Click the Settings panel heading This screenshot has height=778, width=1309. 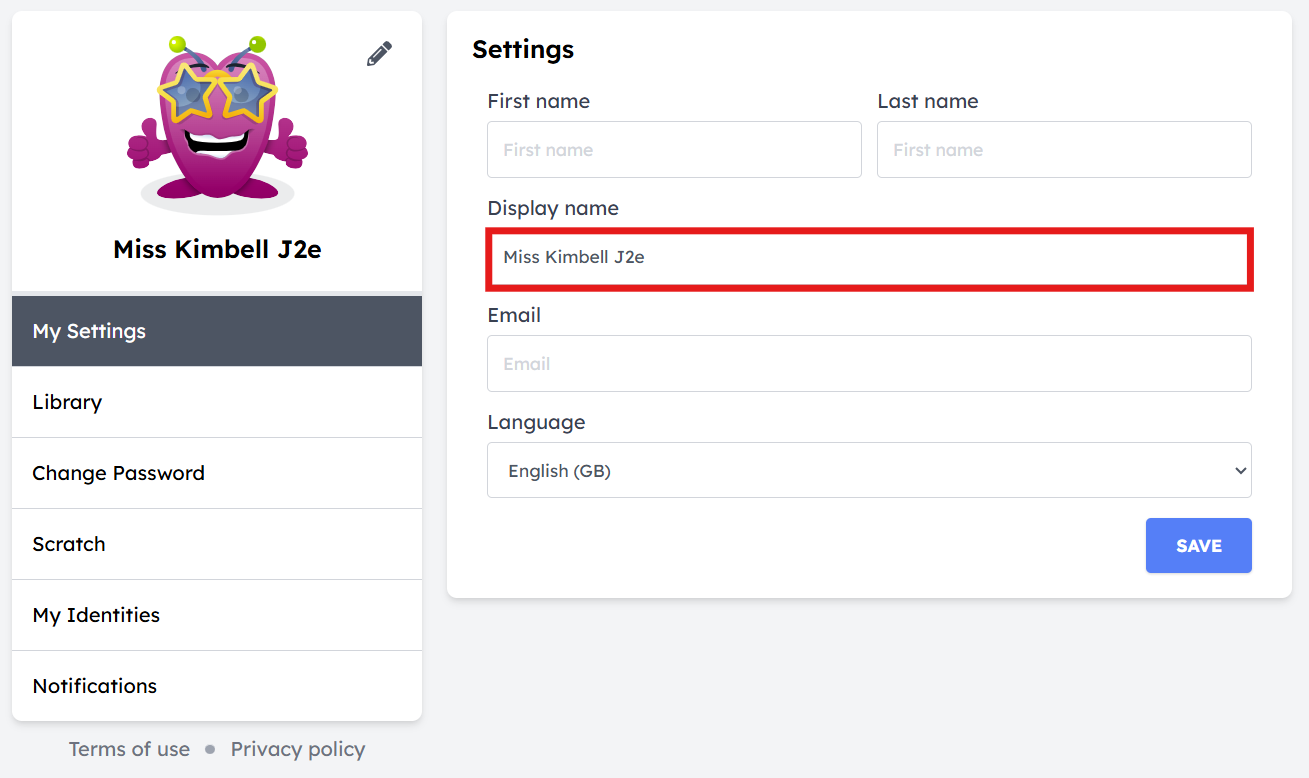point(523,49)
